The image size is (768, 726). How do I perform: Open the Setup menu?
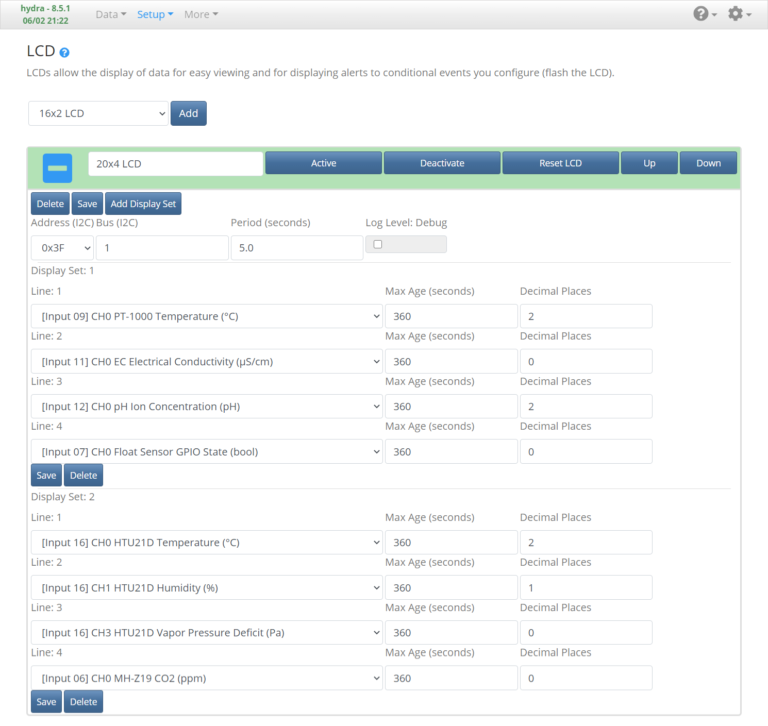pyautogui.click(x=155, y=15)
